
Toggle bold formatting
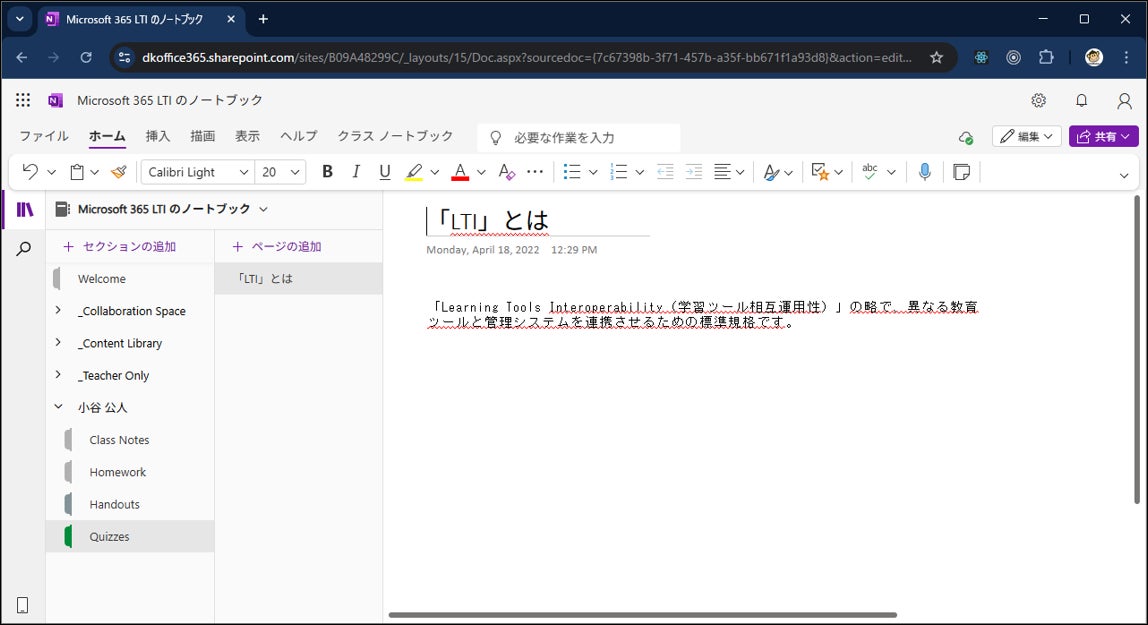click(x=327, y=172)
